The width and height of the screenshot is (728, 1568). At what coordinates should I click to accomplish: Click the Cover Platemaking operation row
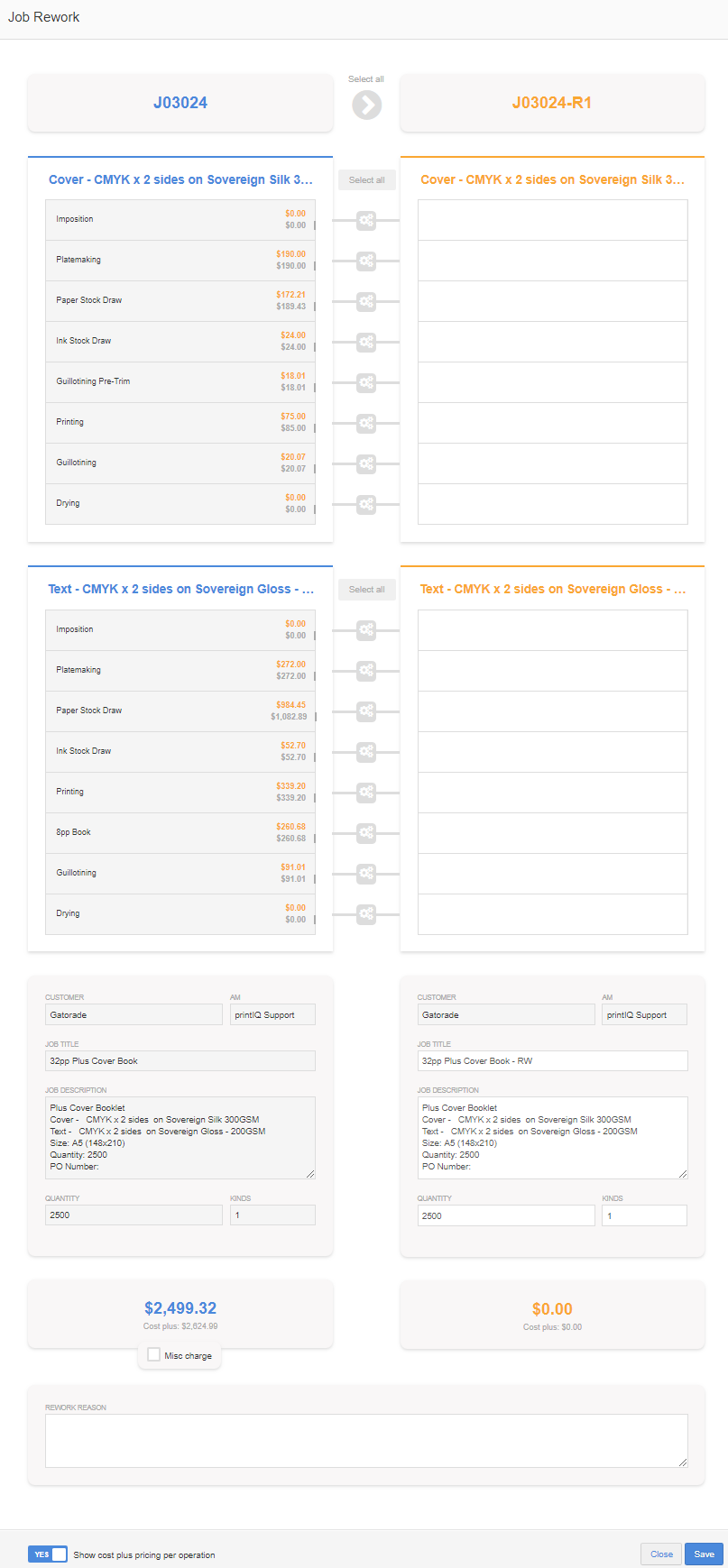pos(180,261)
